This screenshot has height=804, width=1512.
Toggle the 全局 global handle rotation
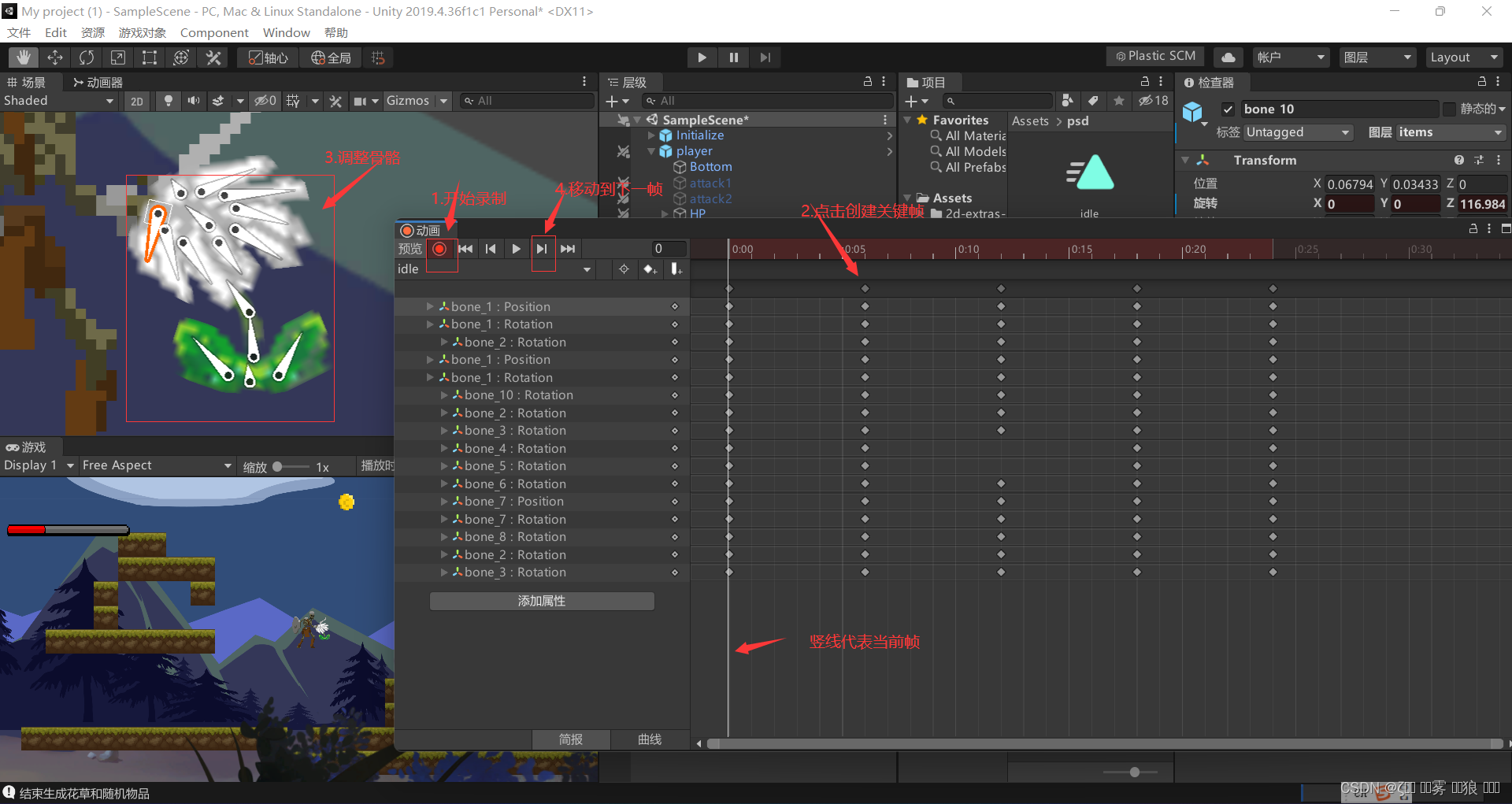tap(331, 57)
